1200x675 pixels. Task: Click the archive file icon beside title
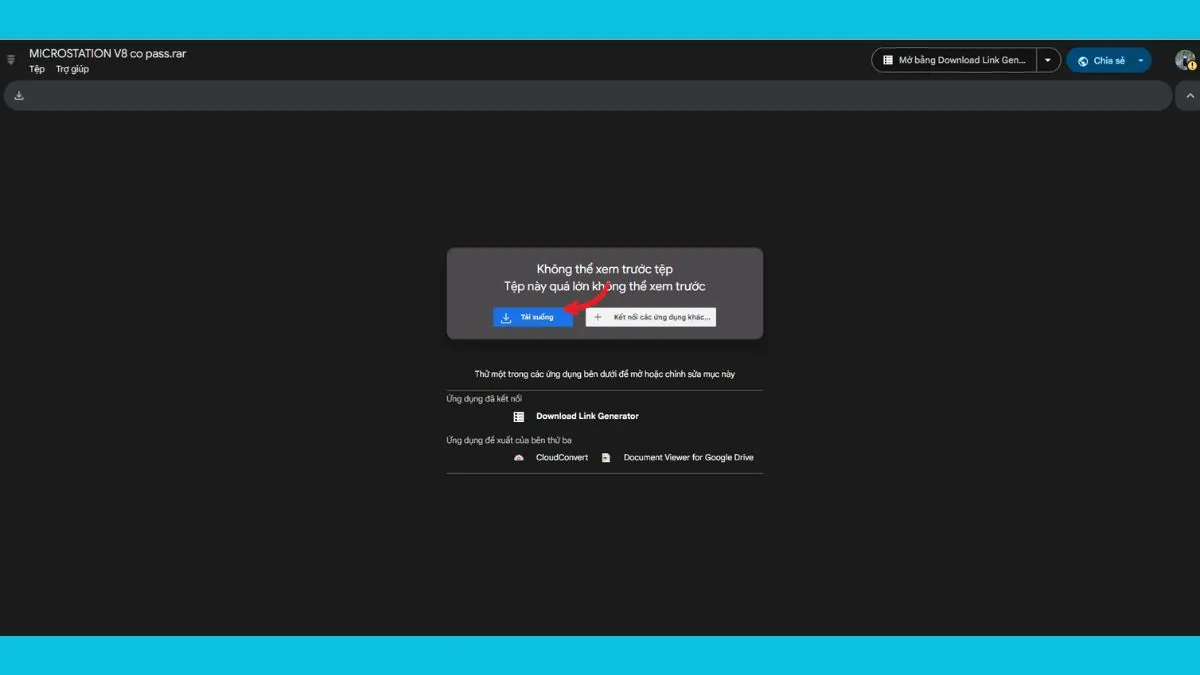11,60
